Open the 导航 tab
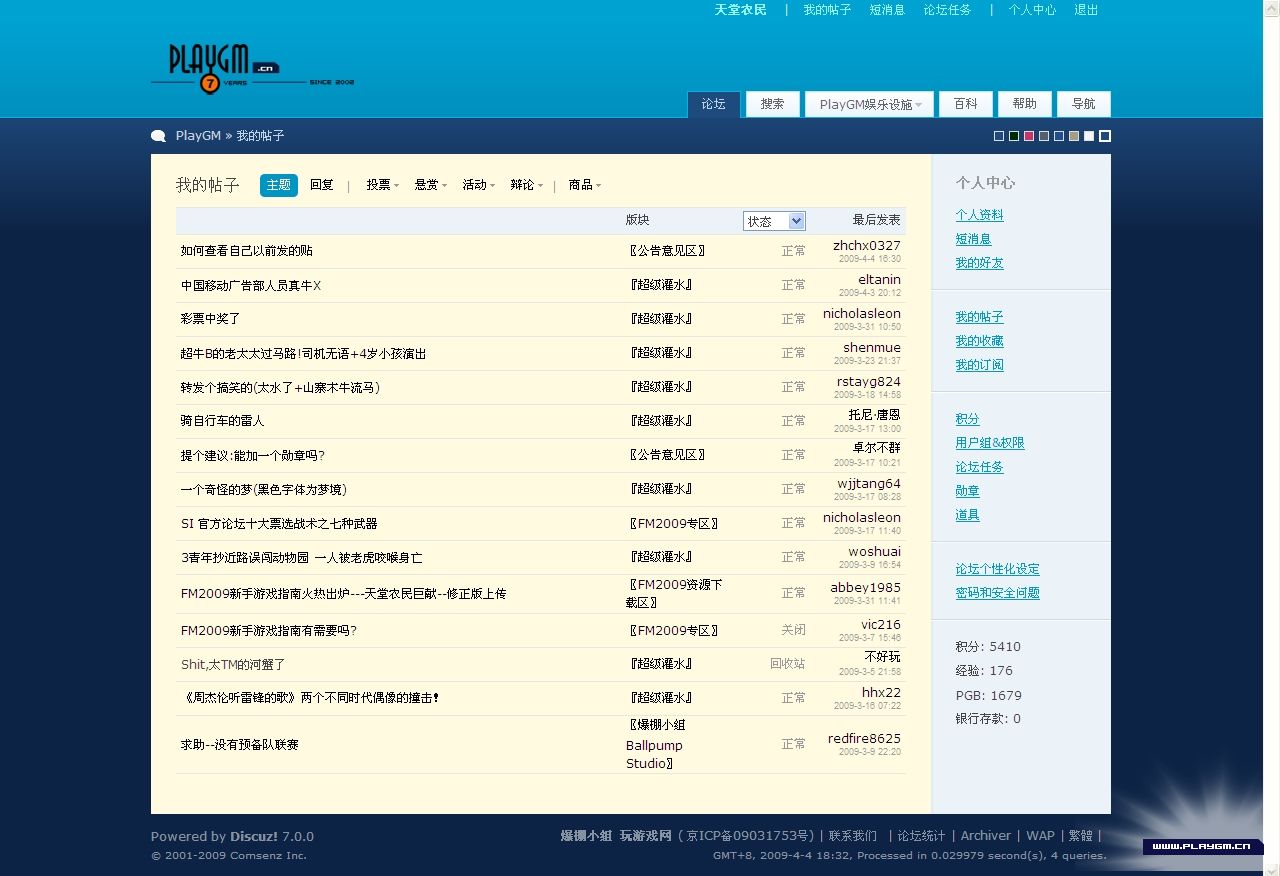The image size is (1280, 876). [x=1084, y=104]
